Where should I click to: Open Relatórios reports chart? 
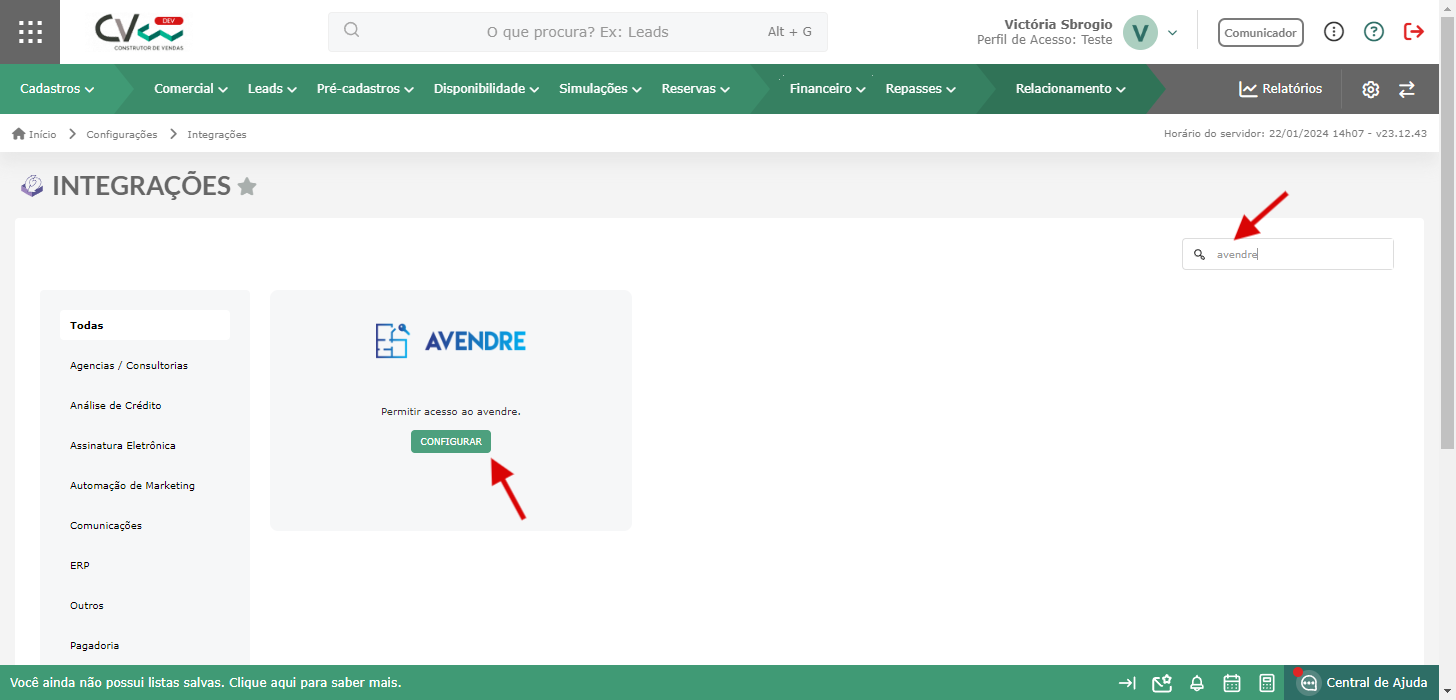(1280, 89)
